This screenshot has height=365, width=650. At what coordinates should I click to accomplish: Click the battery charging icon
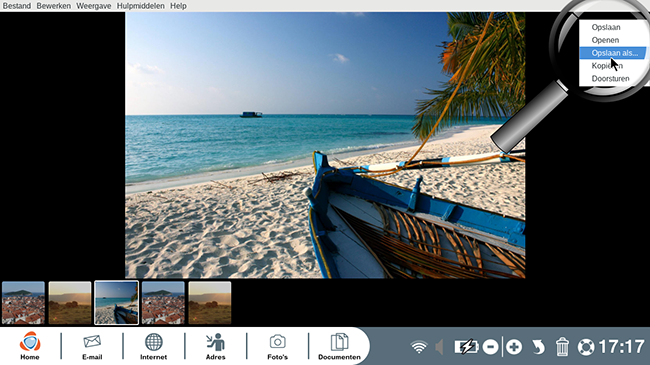(x=466, y=347)
